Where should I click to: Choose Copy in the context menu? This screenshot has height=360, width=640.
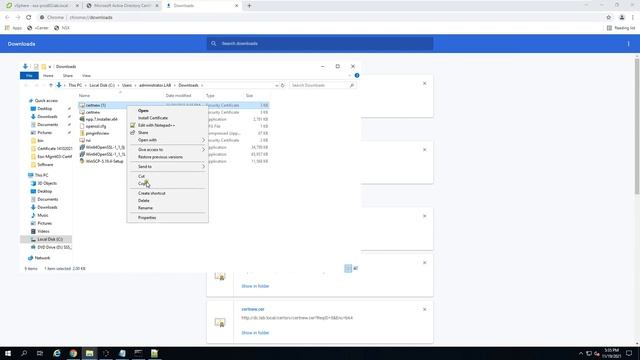[x=142, y=184]
